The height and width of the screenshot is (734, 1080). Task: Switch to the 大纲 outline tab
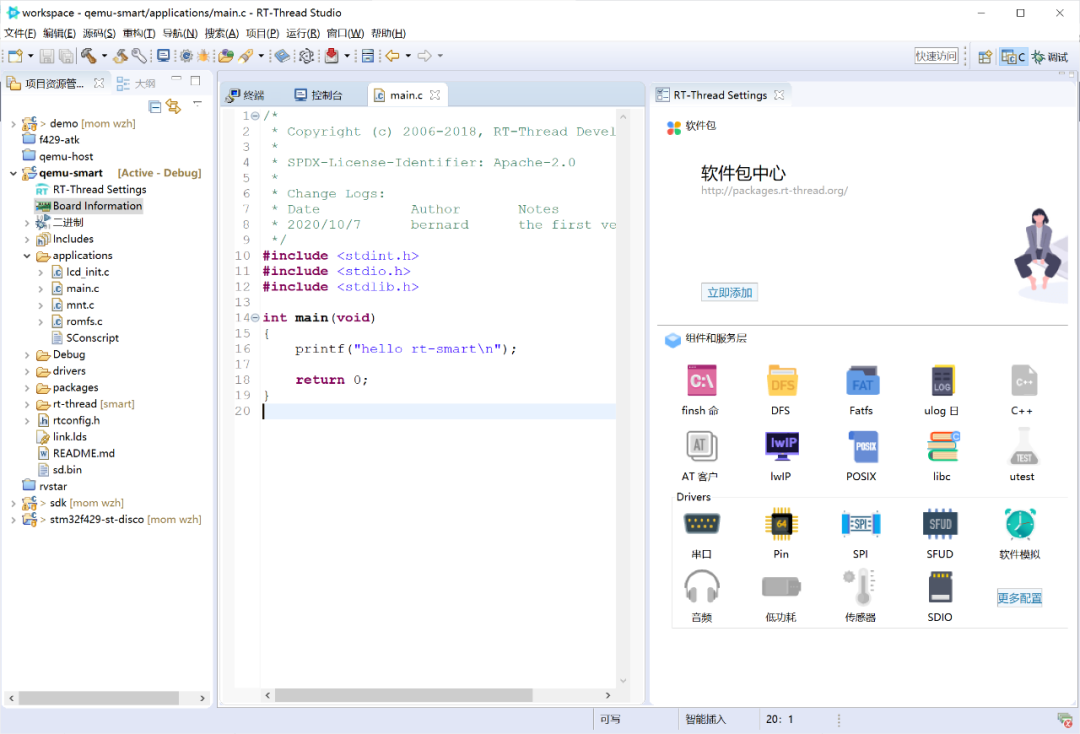136,84
